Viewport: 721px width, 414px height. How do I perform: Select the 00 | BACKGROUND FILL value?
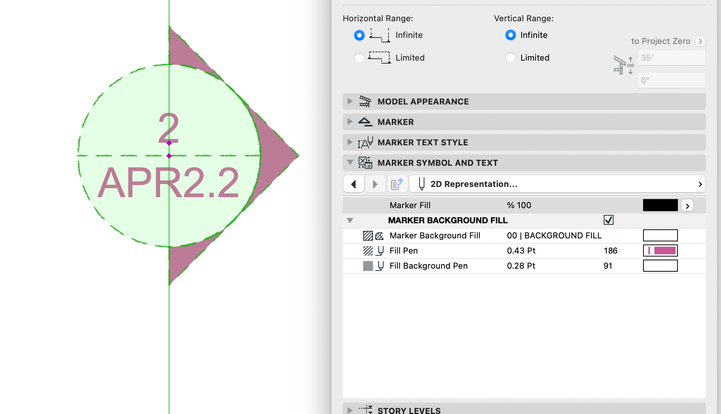[554, 236]
